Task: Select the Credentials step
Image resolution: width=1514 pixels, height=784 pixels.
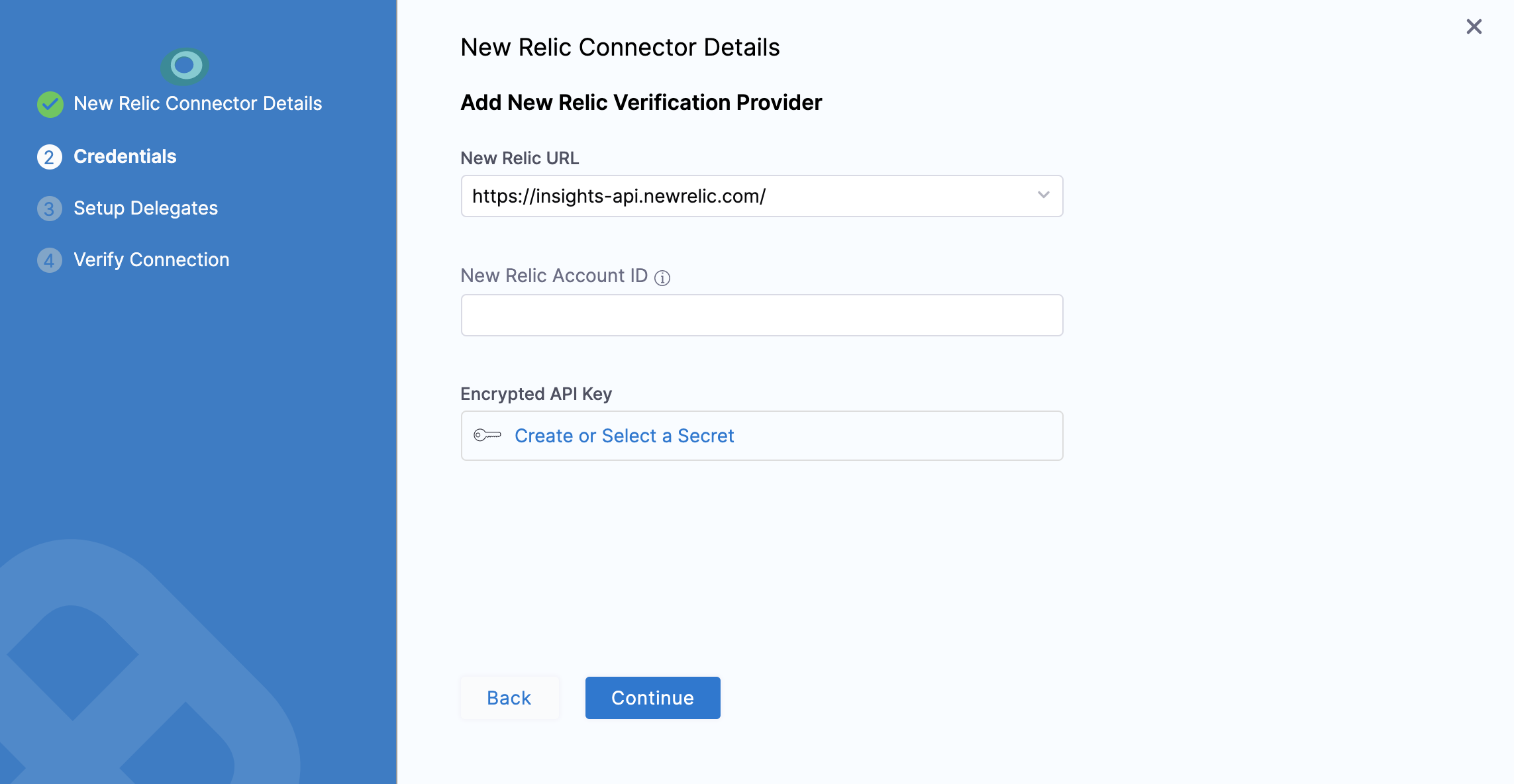Action: tap(125, 157)
